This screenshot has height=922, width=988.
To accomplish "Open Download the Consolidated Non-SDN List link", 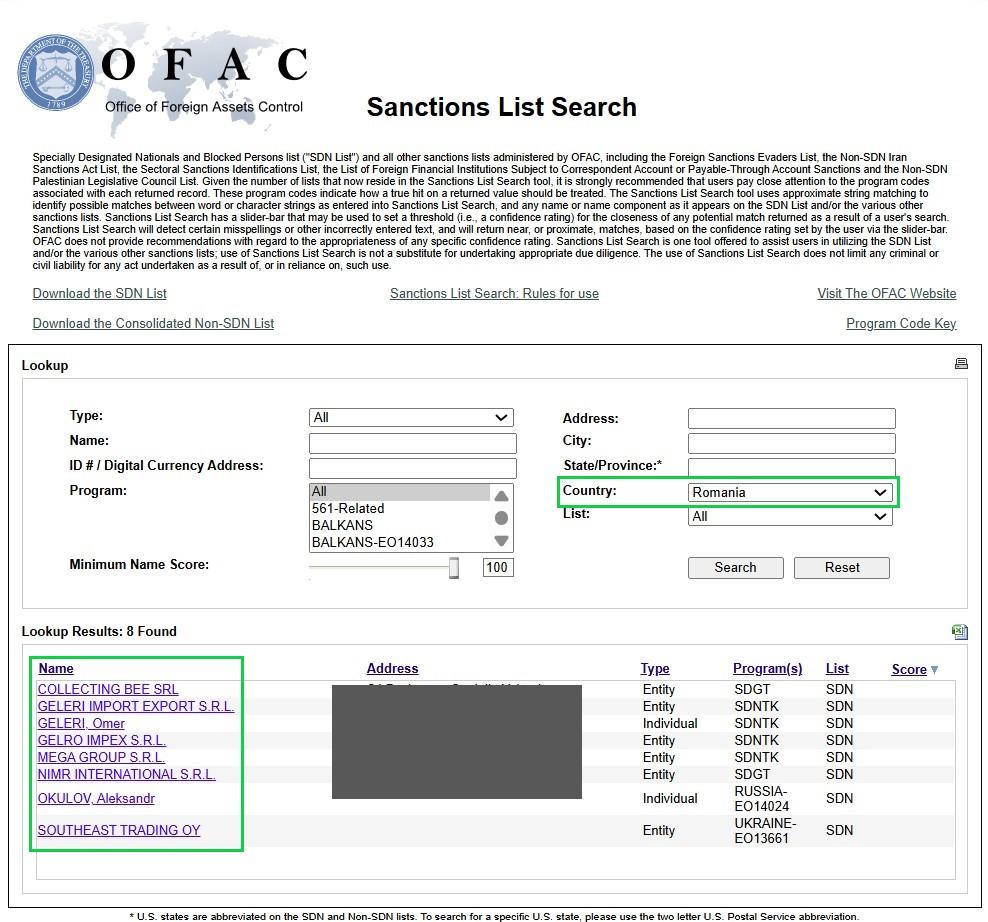I will tap(153, 323).
